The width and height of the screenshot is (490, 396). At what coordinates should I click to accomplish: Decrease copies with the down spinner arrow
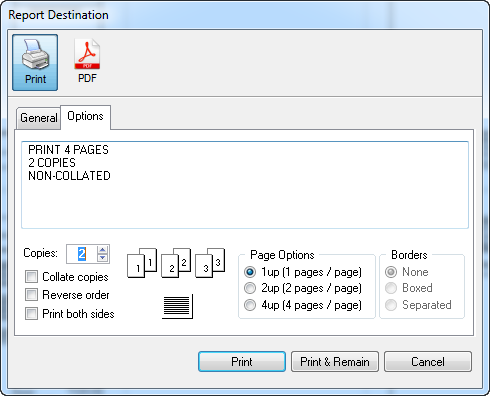click(x=103, y=258)
